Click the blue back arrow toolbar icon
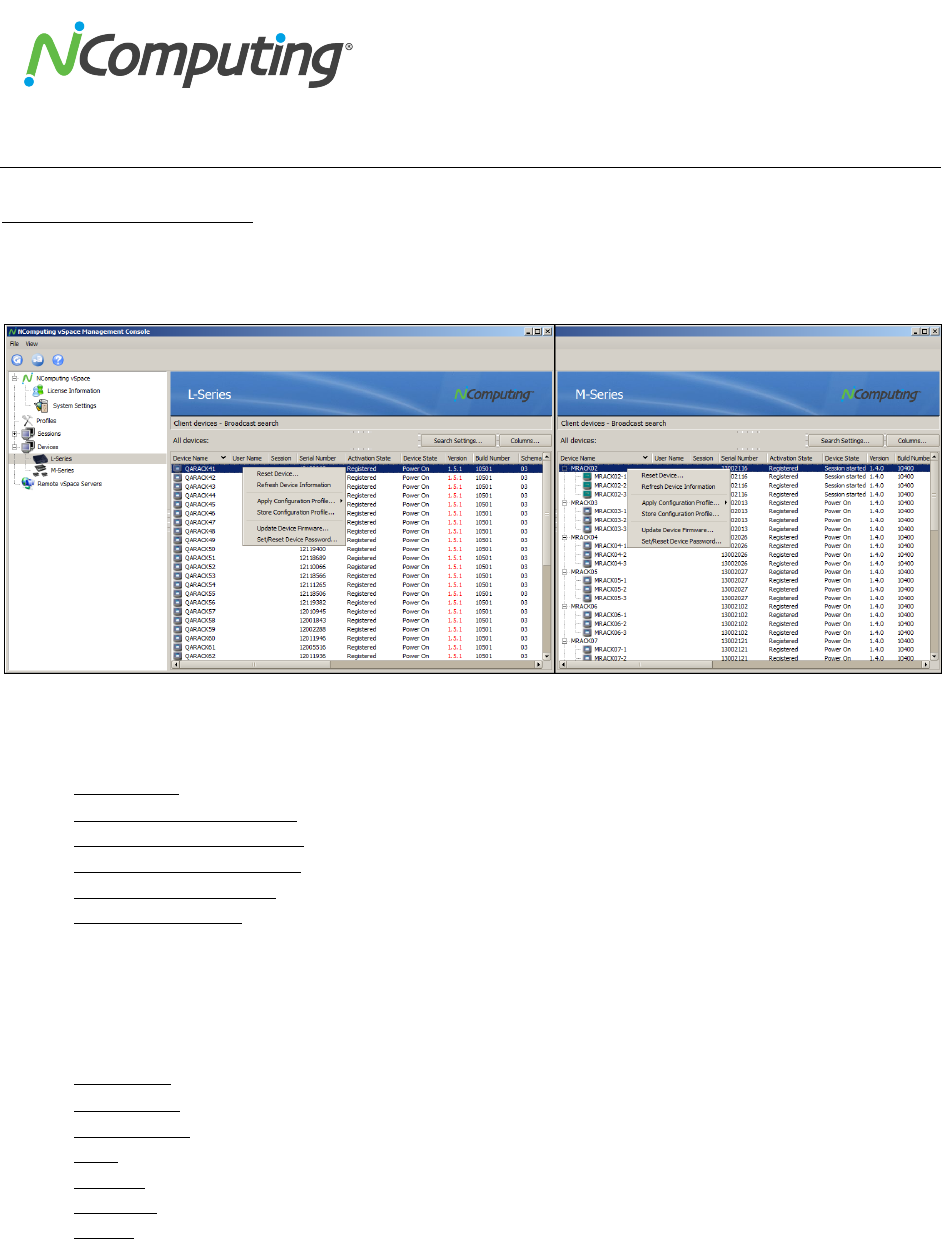 click(x=17, y=360)
